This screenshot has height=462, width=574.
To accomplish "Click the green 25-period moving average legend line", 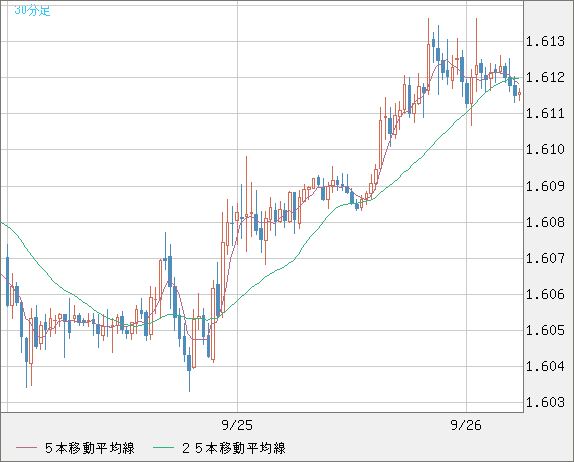I will pyautogui.click(x=163, y=448).
